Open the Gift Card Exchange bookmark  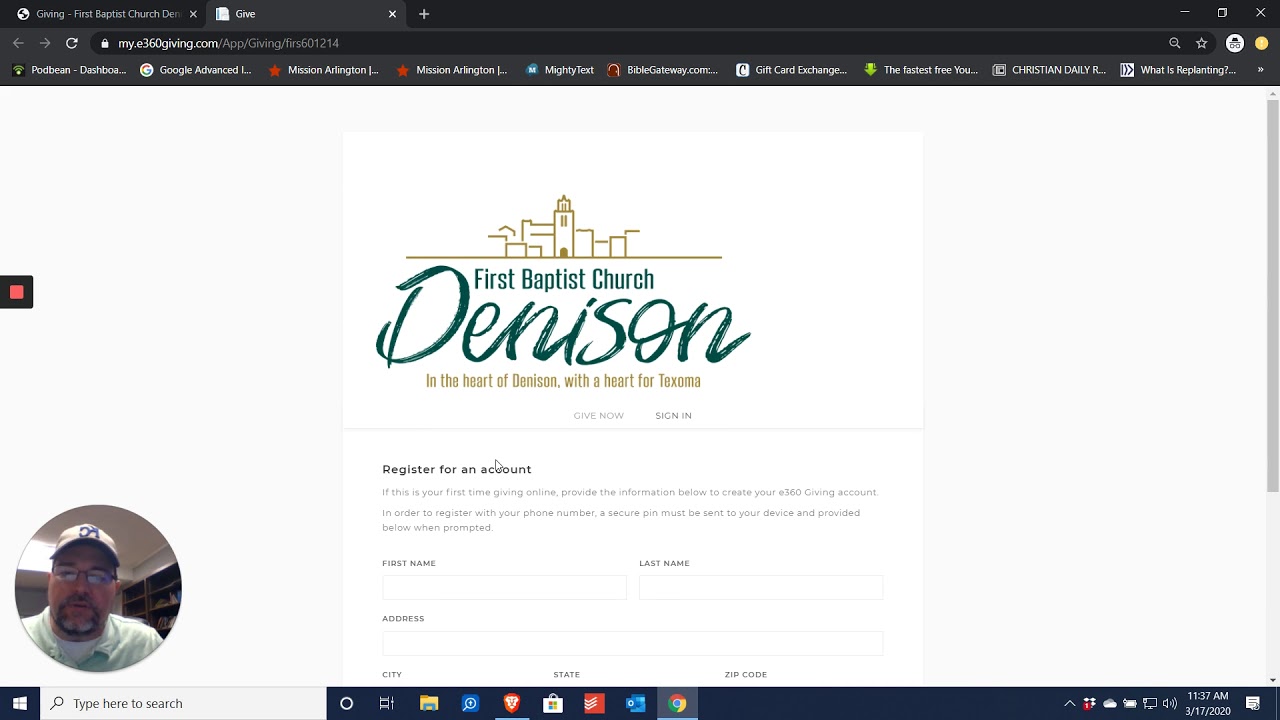point(791,70)
